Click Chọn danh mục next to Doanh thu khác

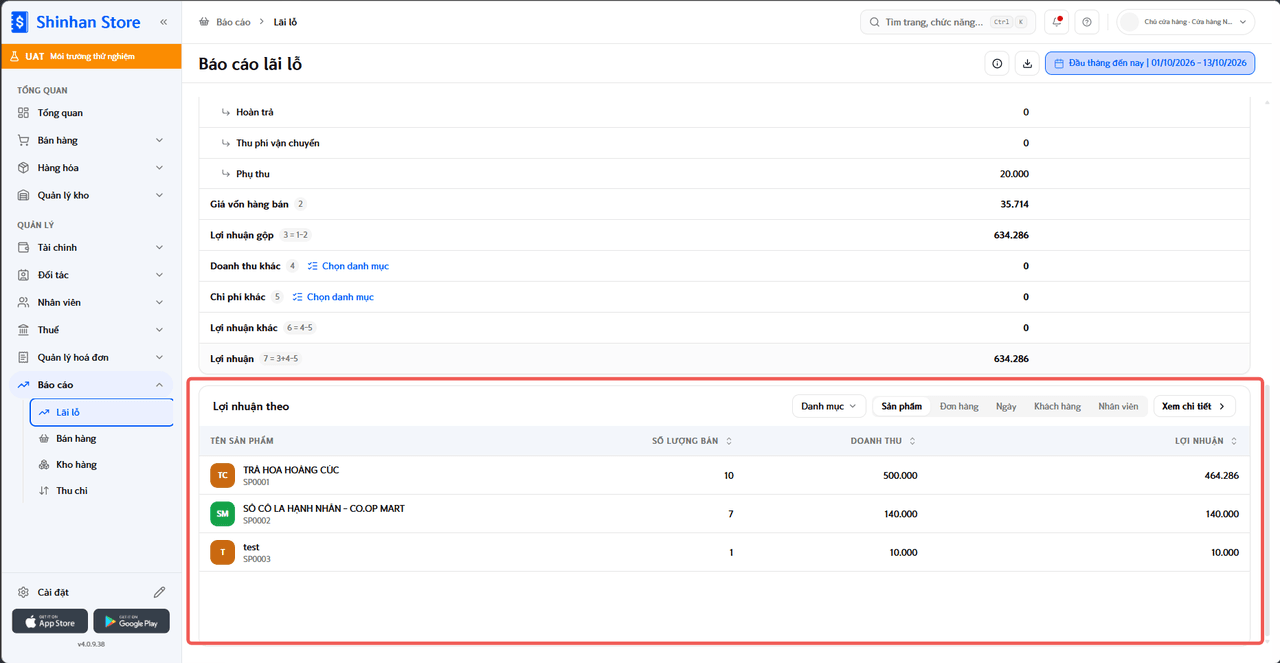pyautogui.click(x=348, y=266)
